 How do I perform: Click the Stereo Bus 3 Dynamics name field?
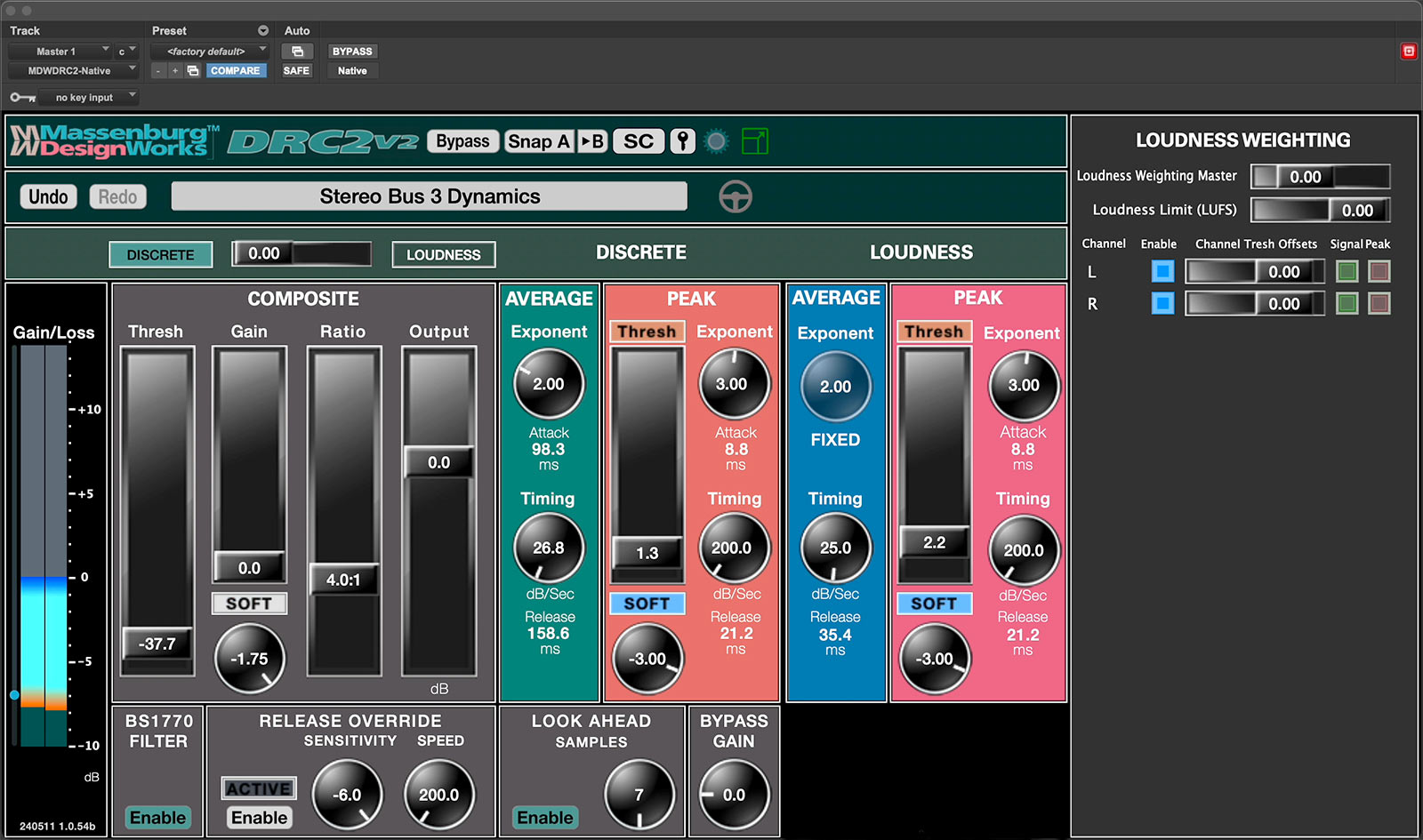429,196
